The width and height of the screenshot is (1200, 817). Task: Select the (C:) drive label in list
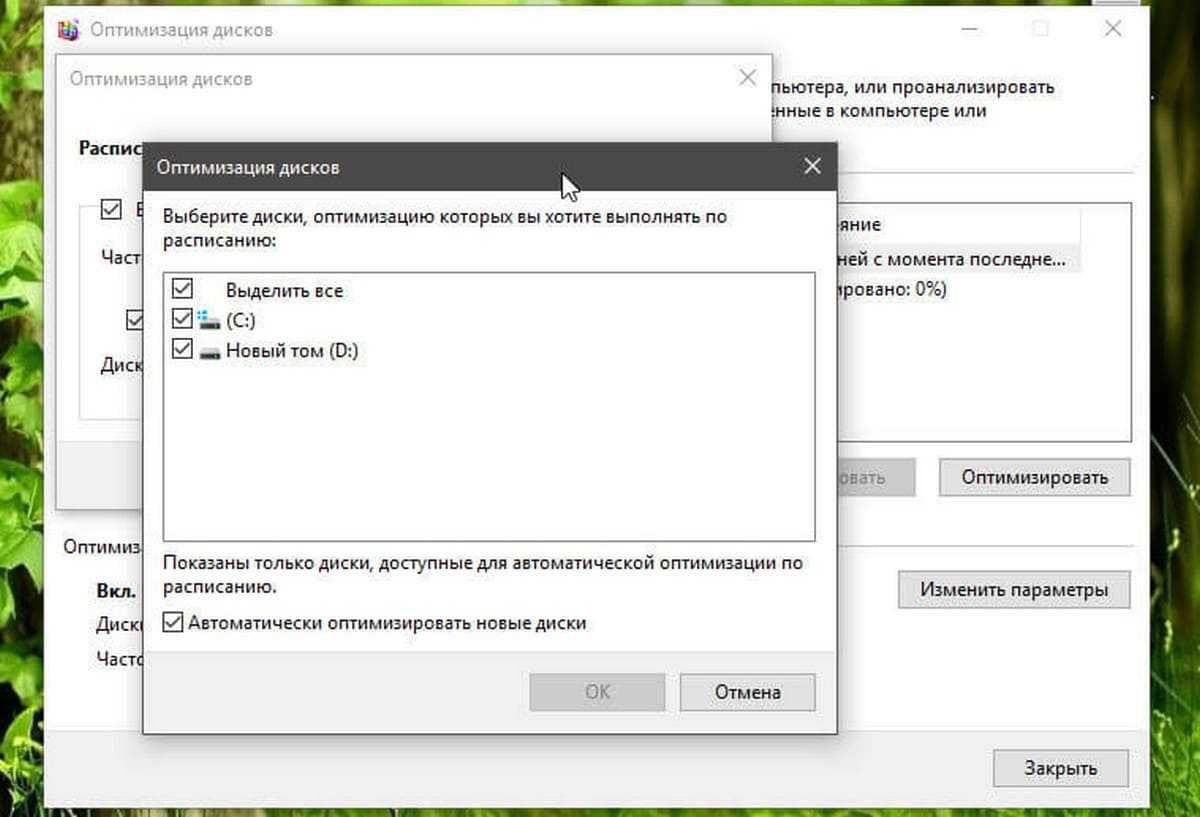241,321
